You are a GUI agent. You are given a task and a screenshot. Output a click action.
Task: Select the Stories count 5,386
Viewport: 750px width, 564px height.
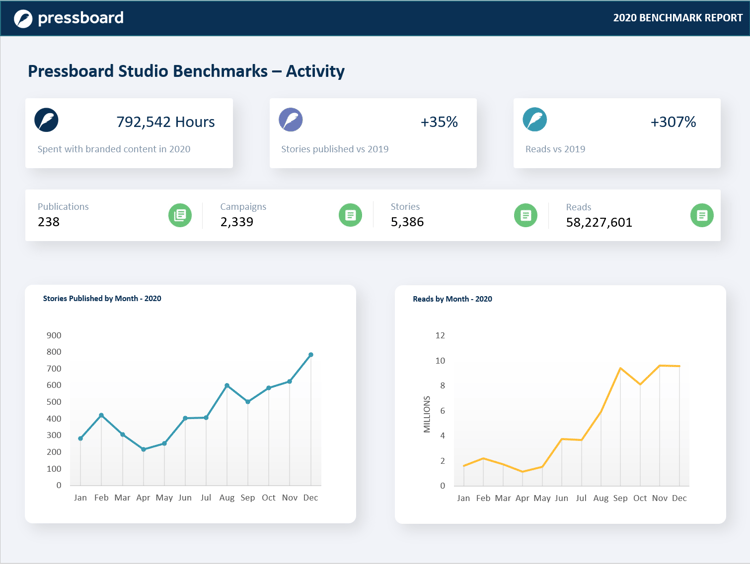[x=407, y=222]
